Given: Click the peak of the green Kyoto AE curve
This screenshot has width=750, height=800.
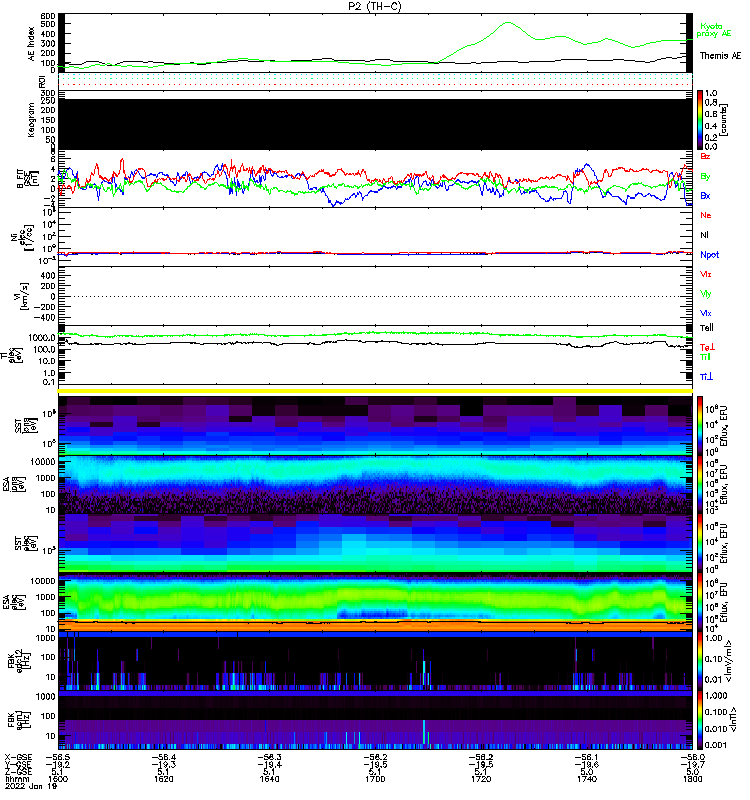Looking at the screenshot, I should (507, 22).
